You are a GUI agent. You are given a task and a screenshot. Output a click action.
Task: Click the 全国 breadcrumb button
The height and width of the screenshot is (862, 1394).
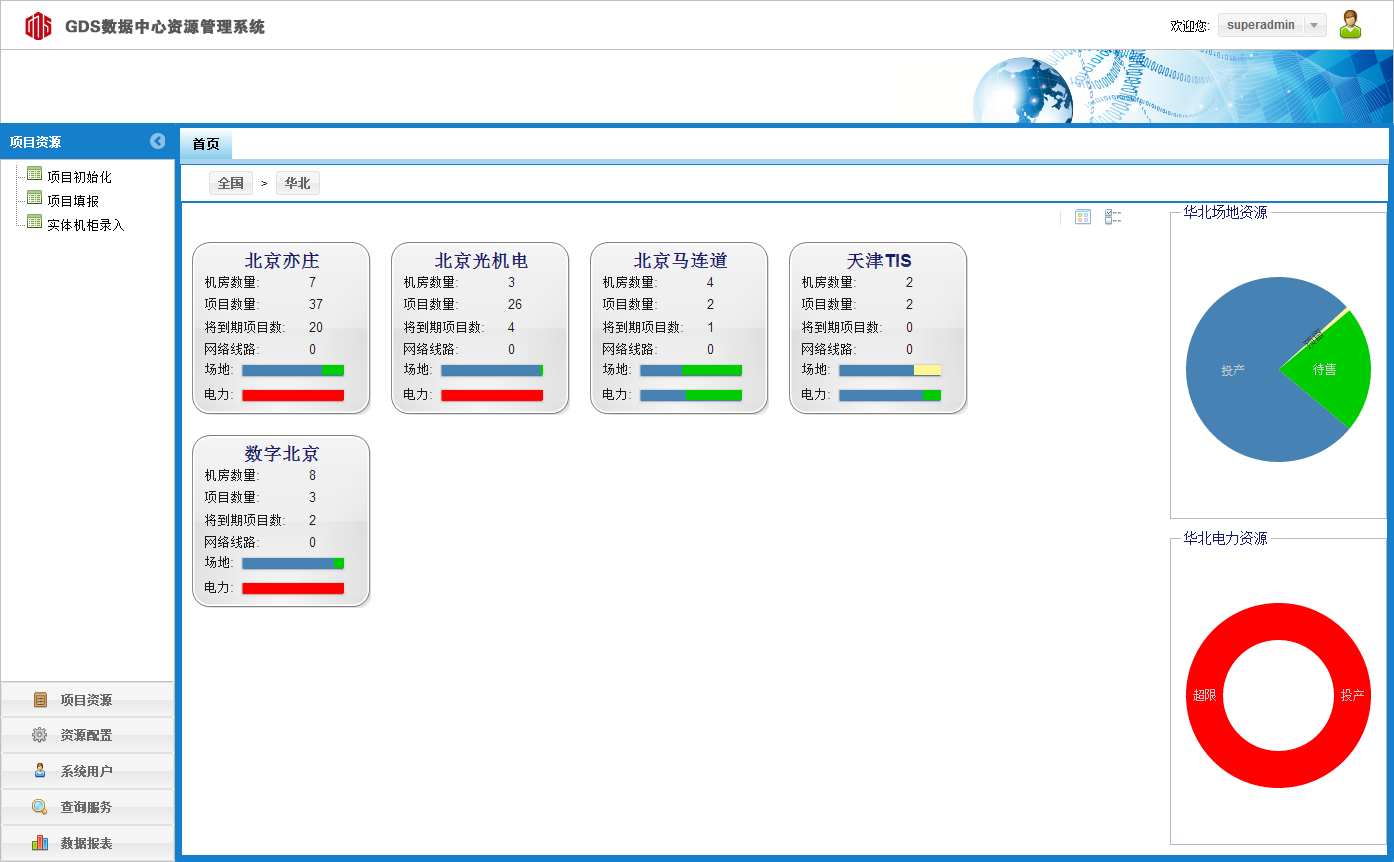pos(230,183)
